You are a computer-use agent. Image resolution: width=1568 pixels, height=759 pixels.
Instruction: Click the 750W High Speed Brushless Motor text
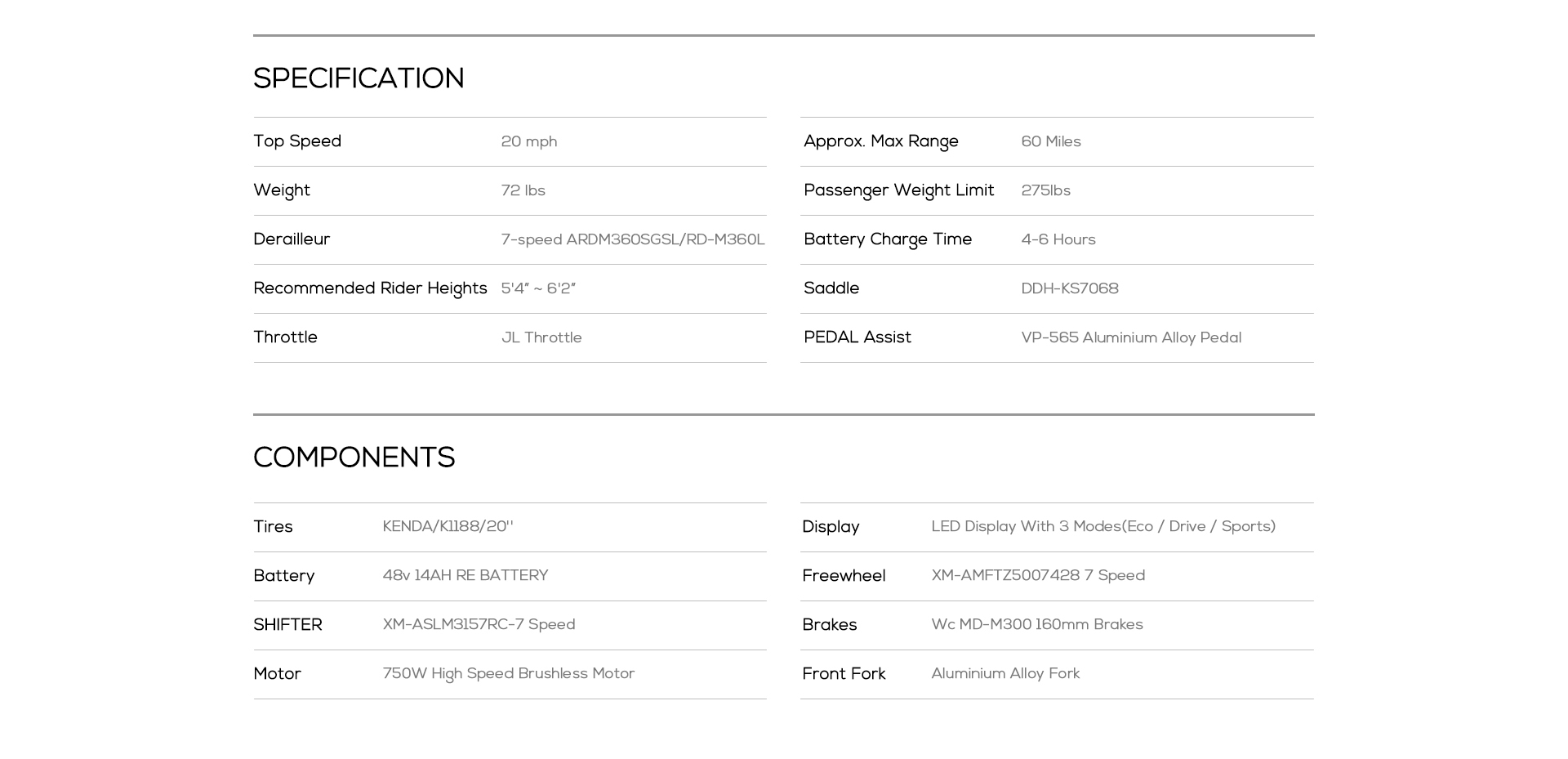(x=509, y=674)
